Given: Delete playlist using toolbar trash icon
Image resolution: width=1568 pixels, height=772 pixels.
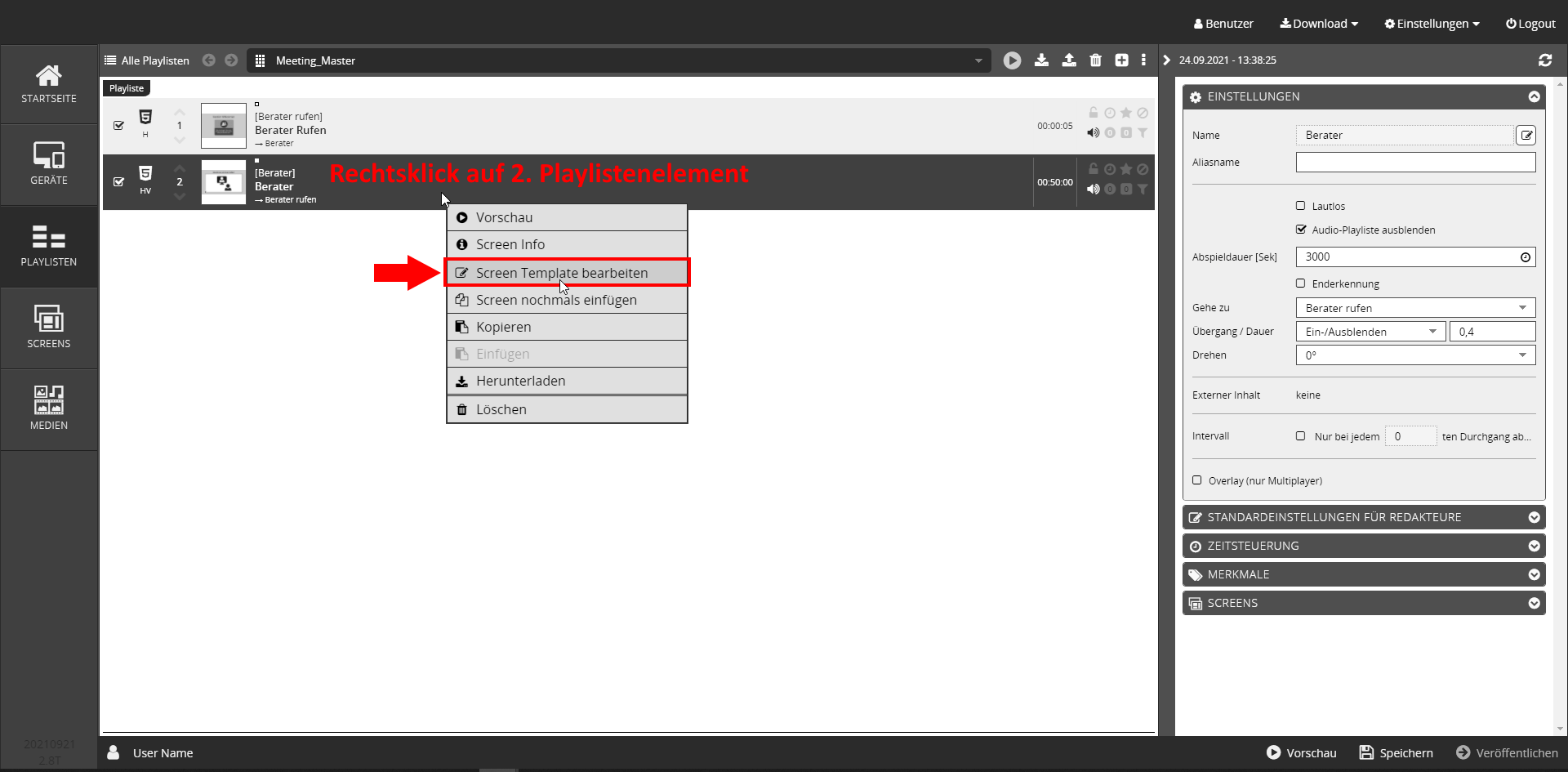Looking at the screenshot, I should [x=1095, y=60].
